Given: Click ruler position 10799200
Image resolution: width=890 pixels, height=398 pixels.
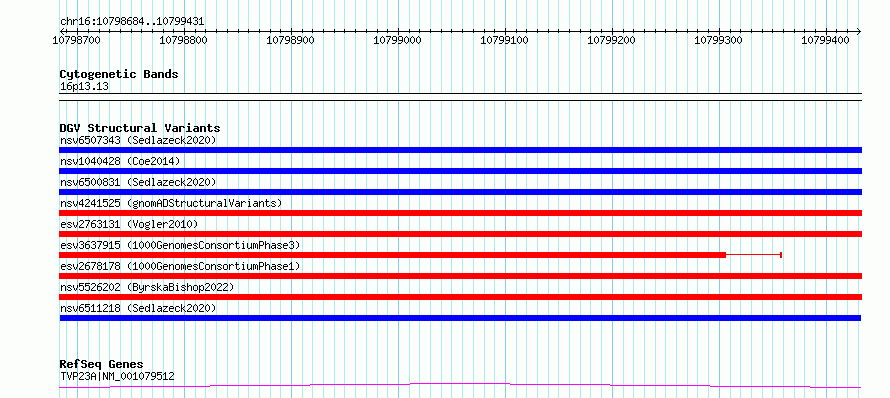Looking at the screenshot, I should 612,40.
